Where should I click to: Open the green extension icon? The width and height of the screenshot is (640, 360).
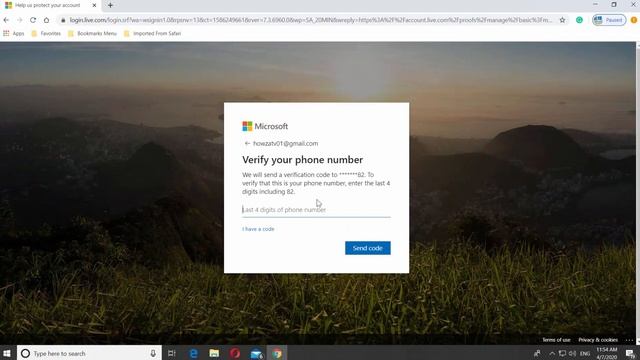coord(579,20)
